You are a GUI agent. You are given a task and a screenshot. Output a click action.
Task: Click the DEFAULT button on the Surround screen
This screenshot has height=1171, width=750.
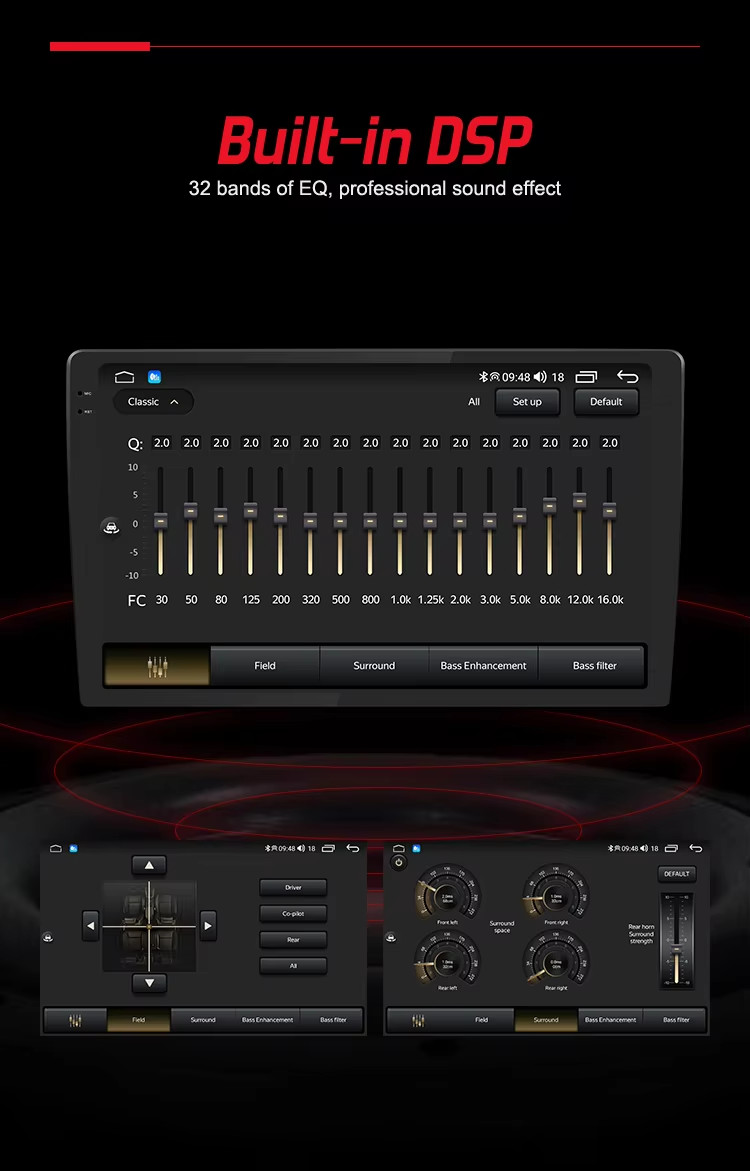tap(677, 874)
